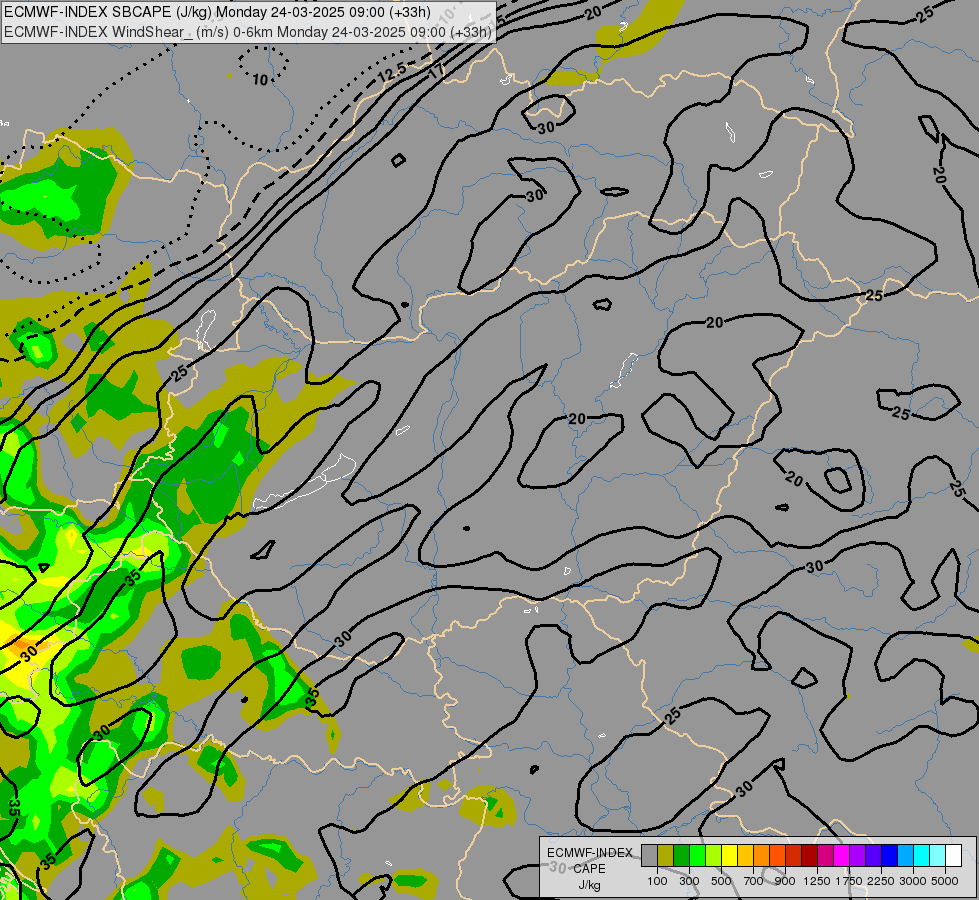Image resolution: width=979 pixels, height=900 pixels.
Task: Pick the pure yellow legend swatch
Action: point(730,855)
